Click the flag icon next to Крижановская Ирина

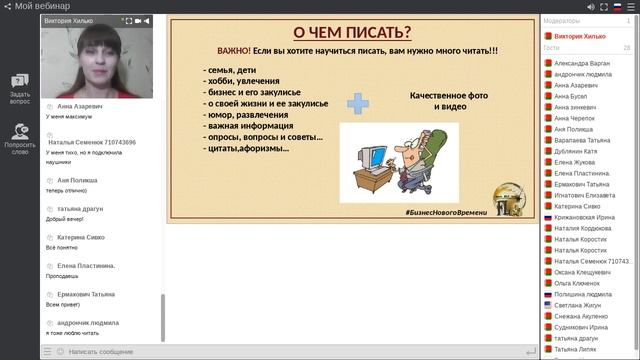coord(548,218)
